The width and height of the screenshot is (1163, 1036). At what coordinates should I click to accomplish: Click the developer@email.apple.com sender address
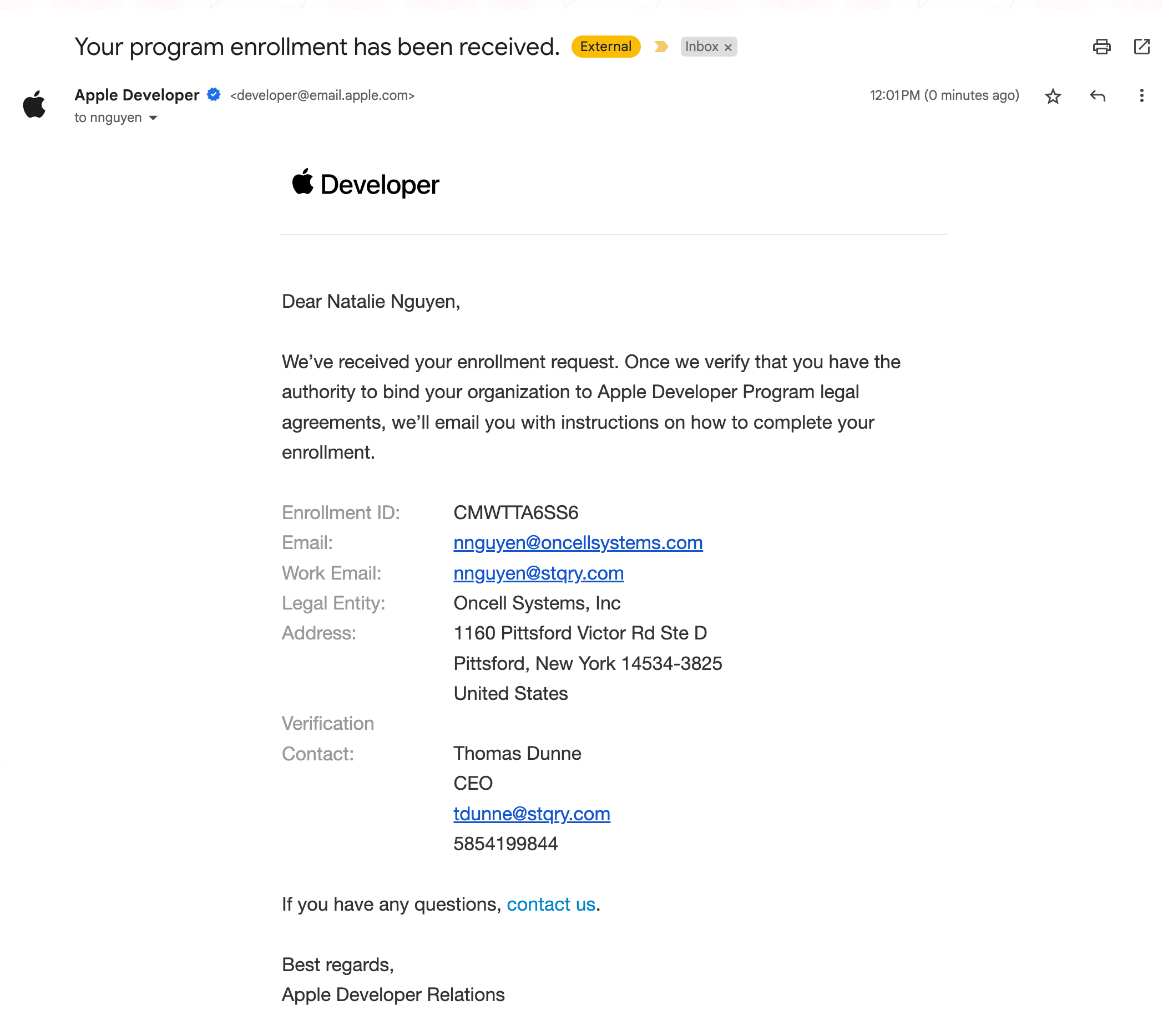tap(322, 95)
